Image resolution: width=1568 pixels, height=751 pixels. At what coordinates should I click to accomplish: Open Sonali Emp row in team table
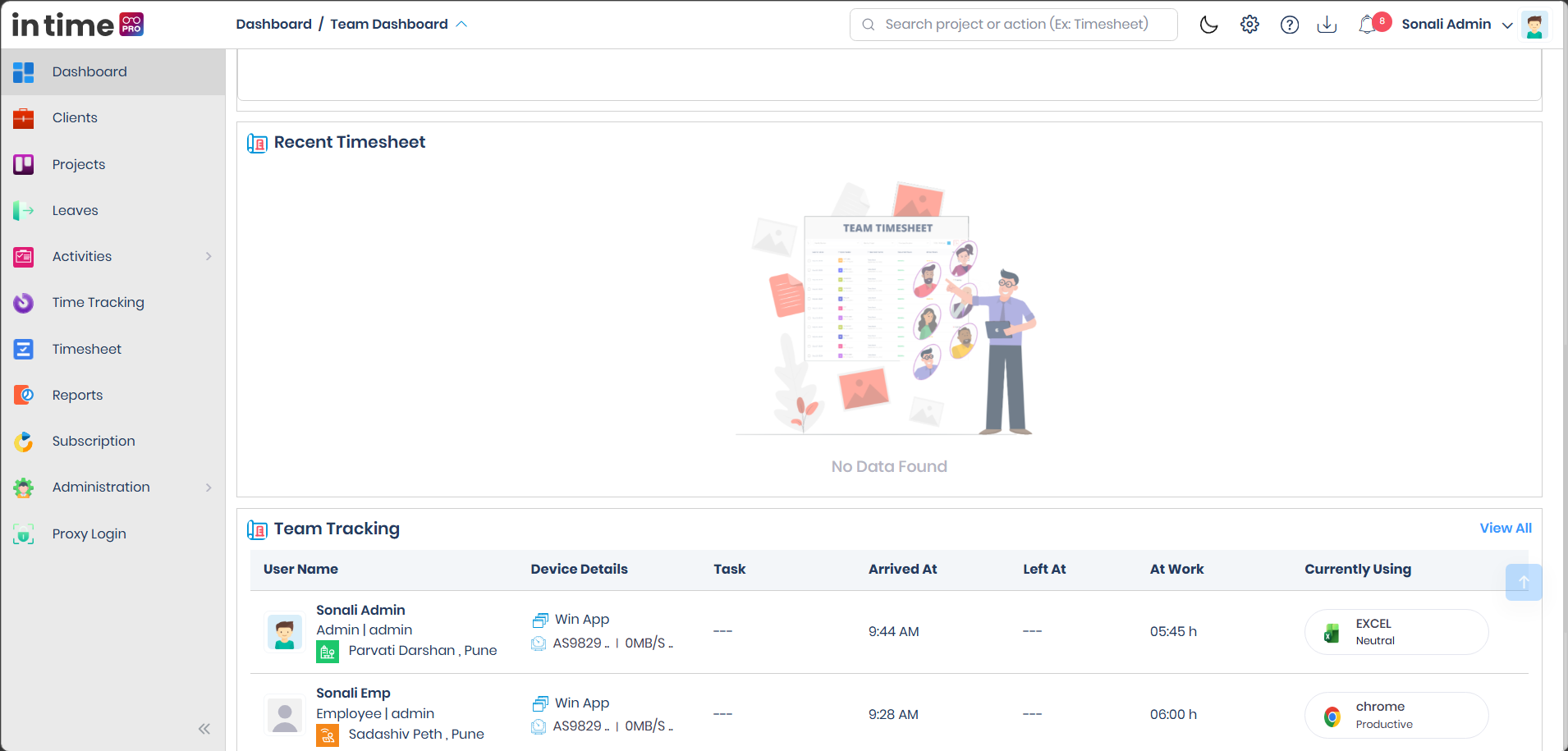889,713
